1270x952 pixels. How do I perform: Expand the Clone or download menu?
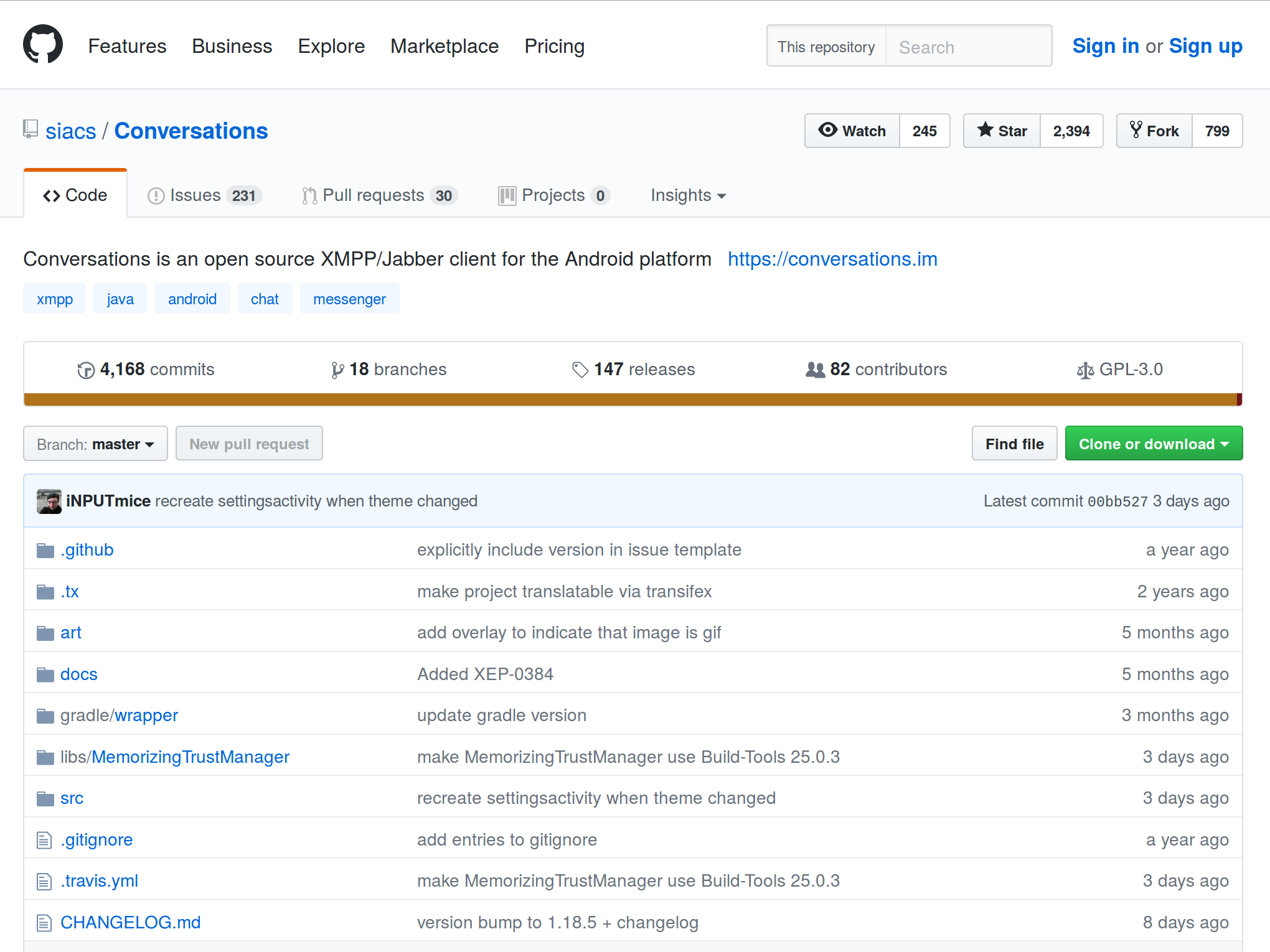tap(1154, 444)
